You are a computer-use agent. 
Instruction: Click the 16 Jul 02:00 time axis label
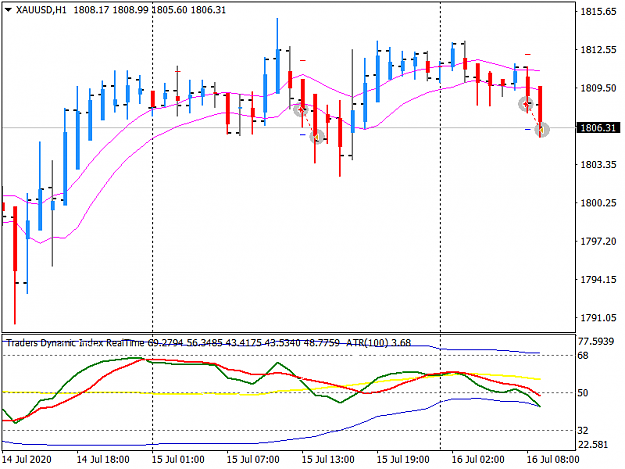point(478,459)
